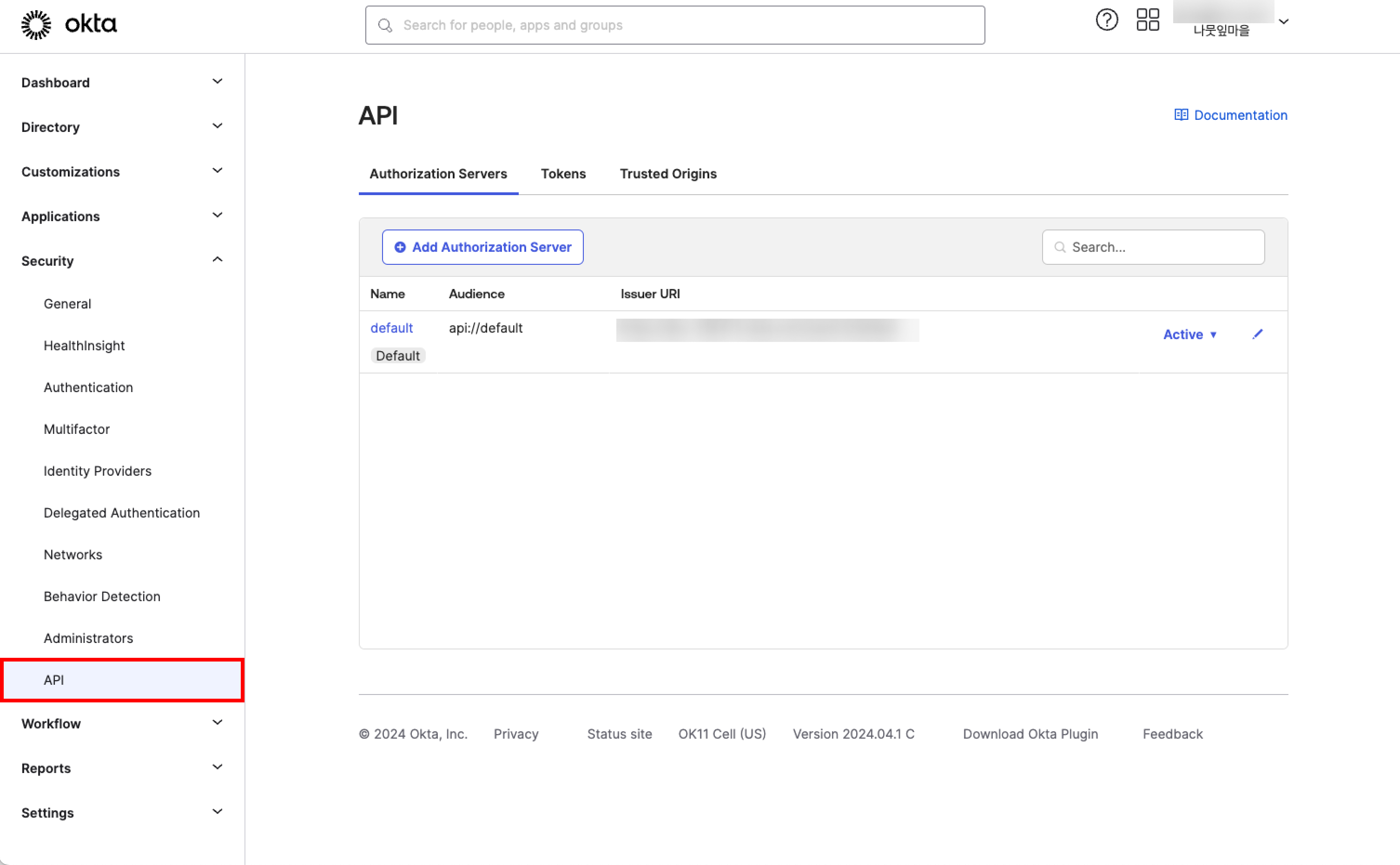Screen dimensions: 1400x865
Task: Click the Default badge under server name
Action: (398, 356)
